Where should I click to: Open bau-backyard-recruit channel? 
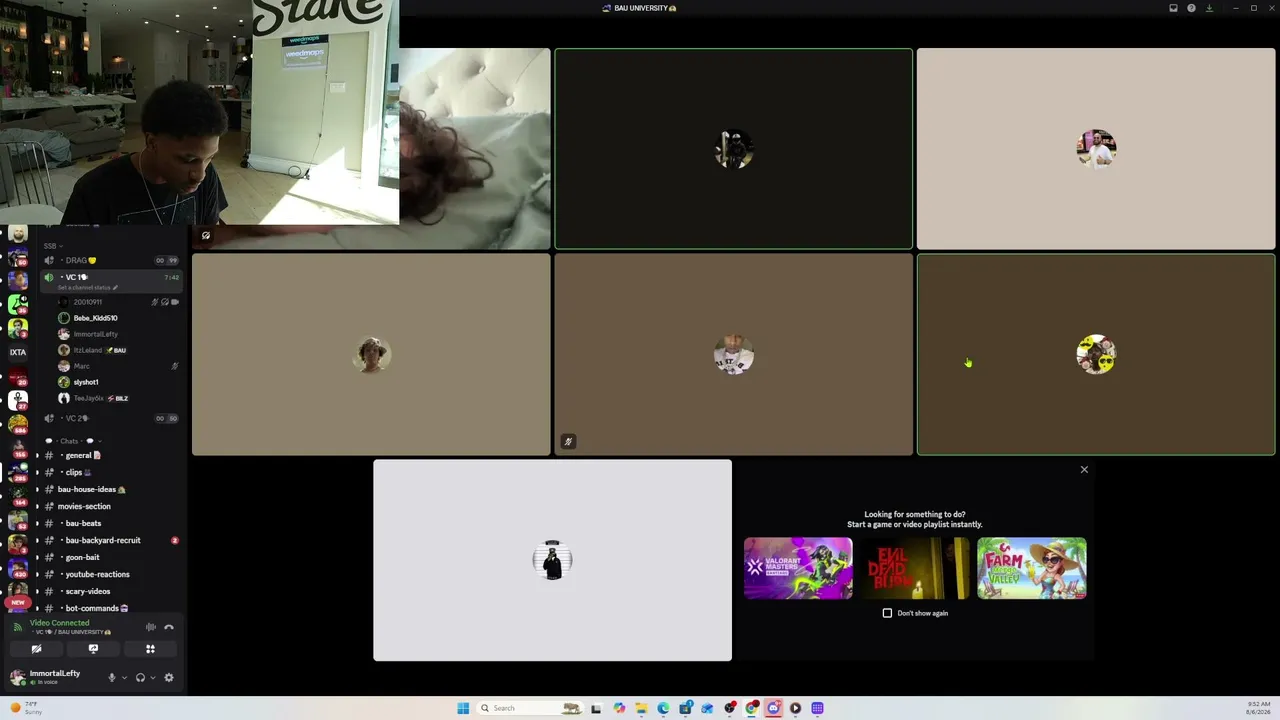pyautogui.click(x=110, y=540)
